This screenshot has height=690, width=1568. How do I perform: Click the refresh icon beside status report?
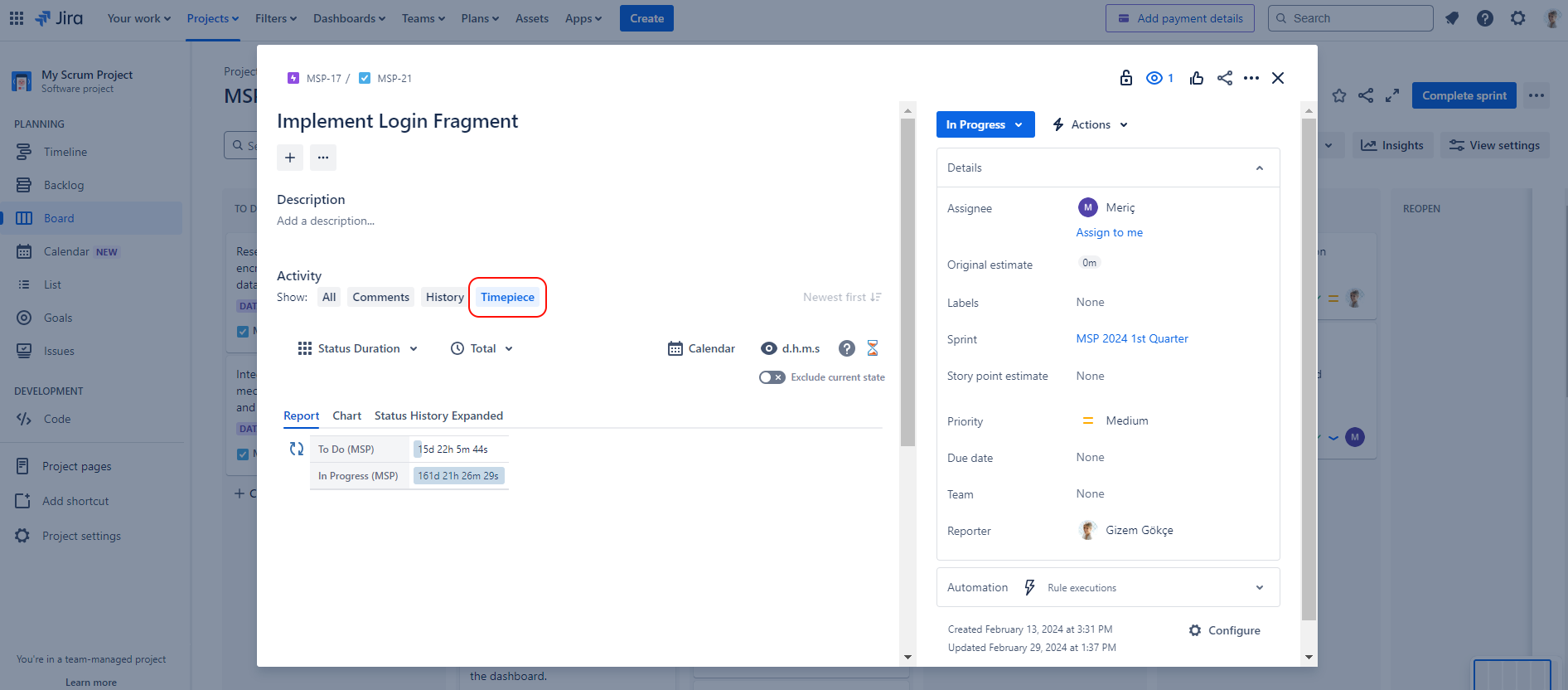(296, 449)
